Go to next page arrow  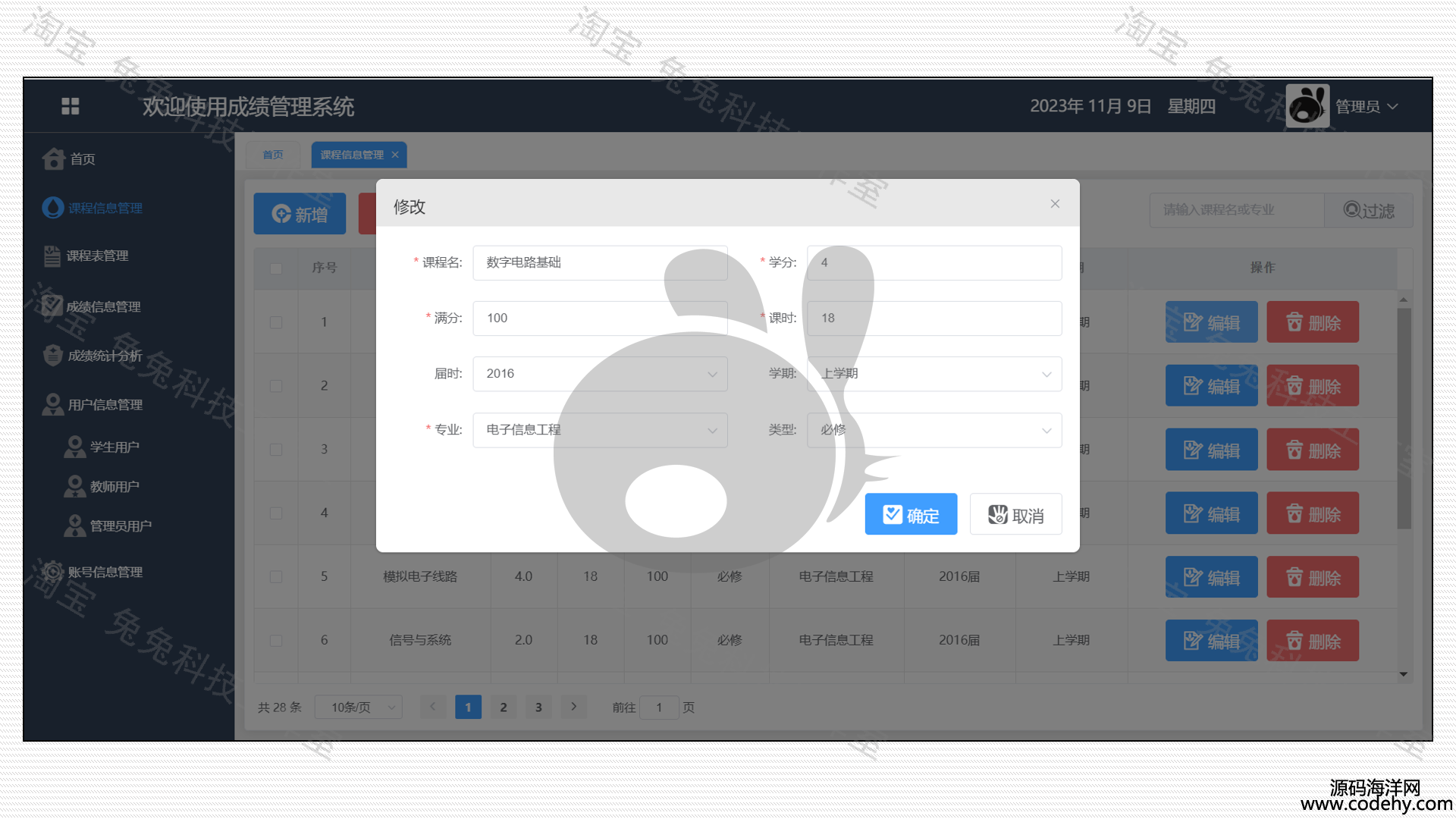point(574,707)
